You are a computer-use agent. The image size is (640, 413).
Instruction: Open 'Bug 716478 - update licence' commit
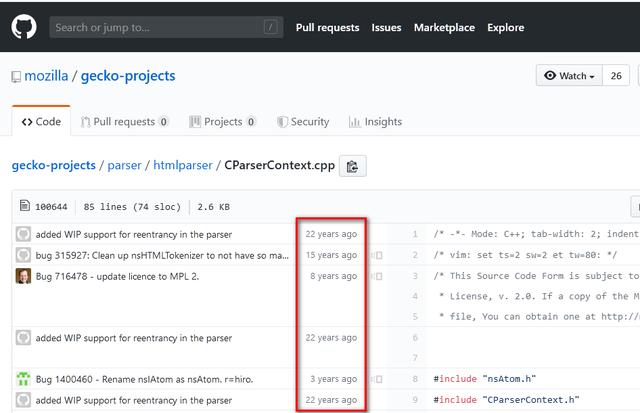click(117, 276)
